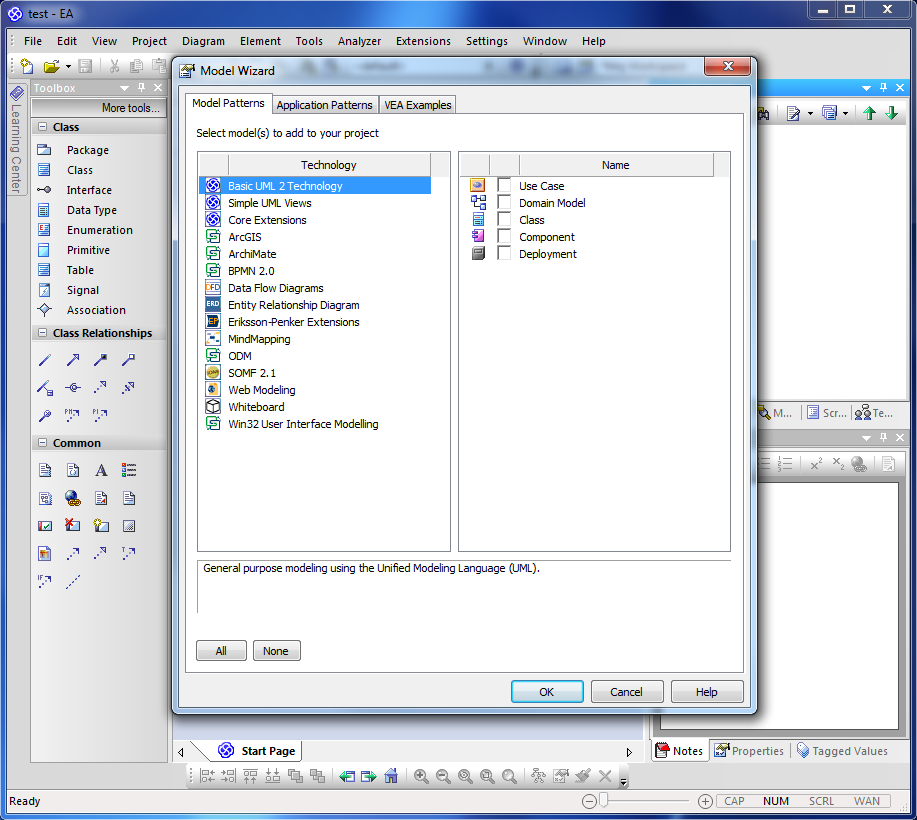The height and width of the screenshot is (820, 917).
Task: Click the zoom plus button in status bar
Action: [x=705, y=801]
